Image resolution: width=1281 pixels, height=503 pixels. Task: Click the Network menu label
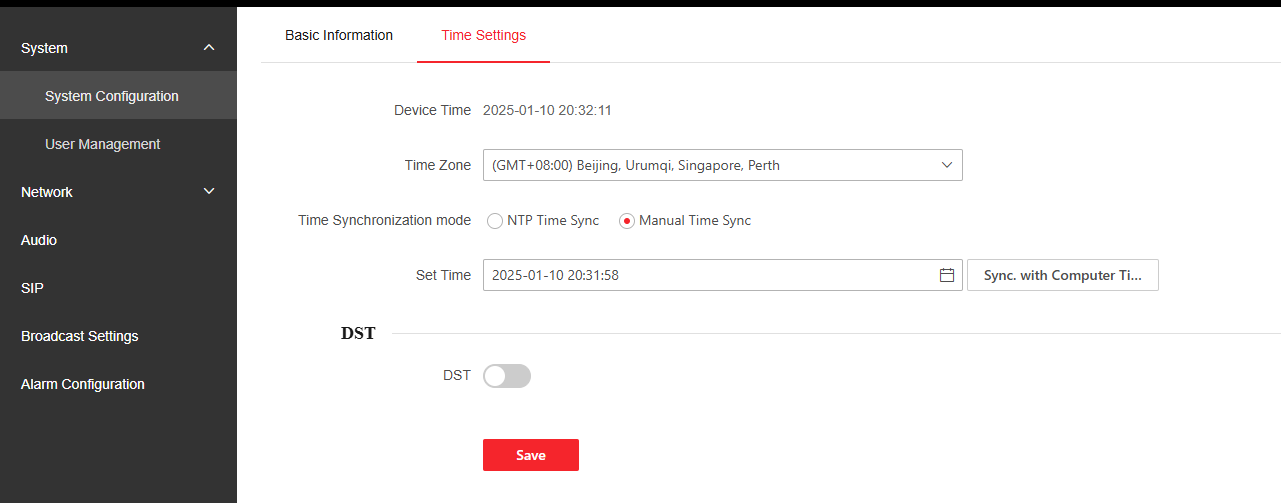pyautogui.click(x=47, y=192)
